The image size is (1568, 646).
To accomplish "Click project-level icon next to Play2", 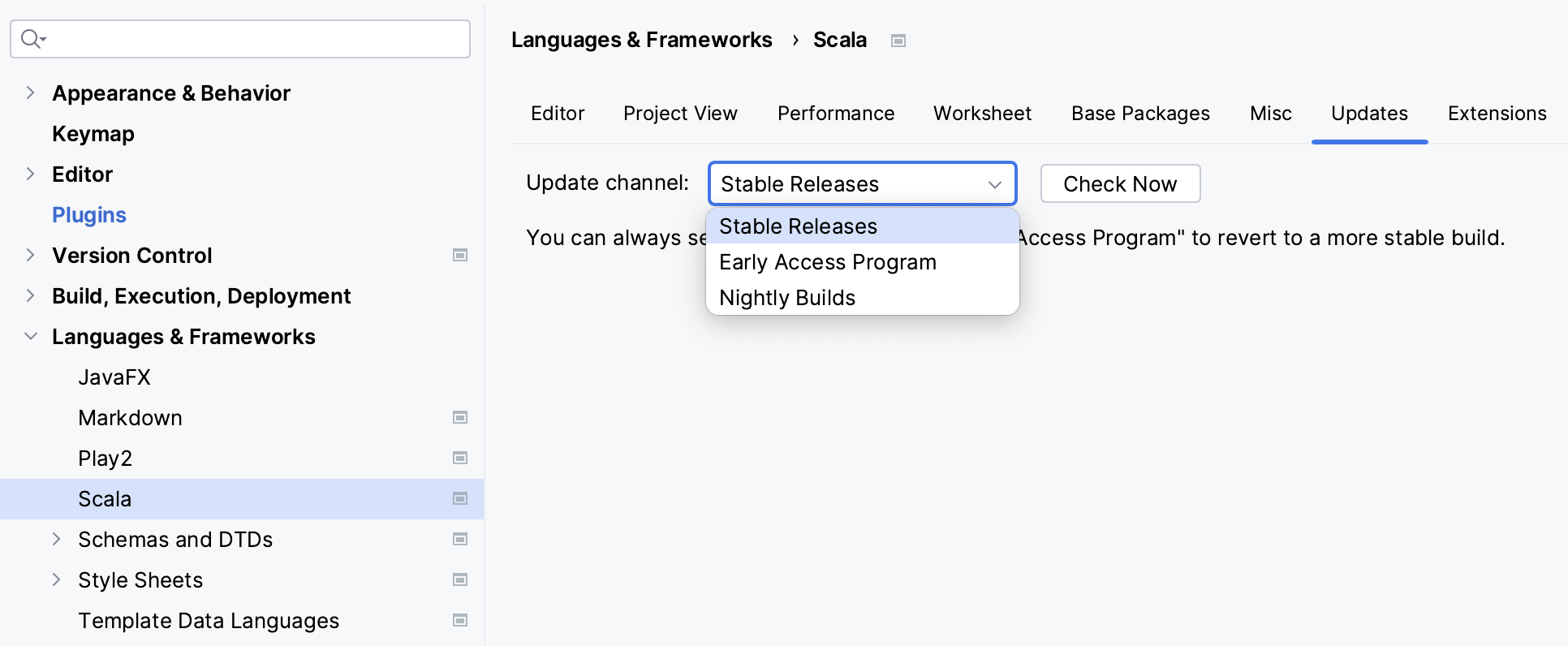I will click(x=460, y=459).
